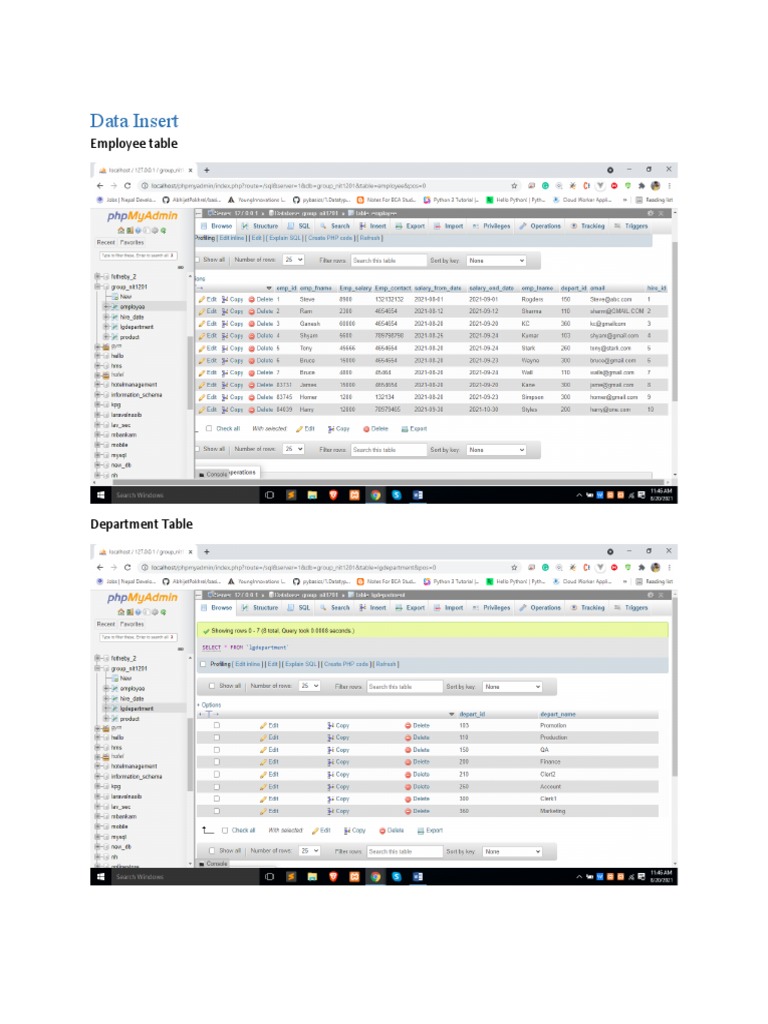Image resolution: width=768 pixels, height=1024 pixels.
Task: Click top Search this table field, Department screenshot
Action: tap(405, 687)
